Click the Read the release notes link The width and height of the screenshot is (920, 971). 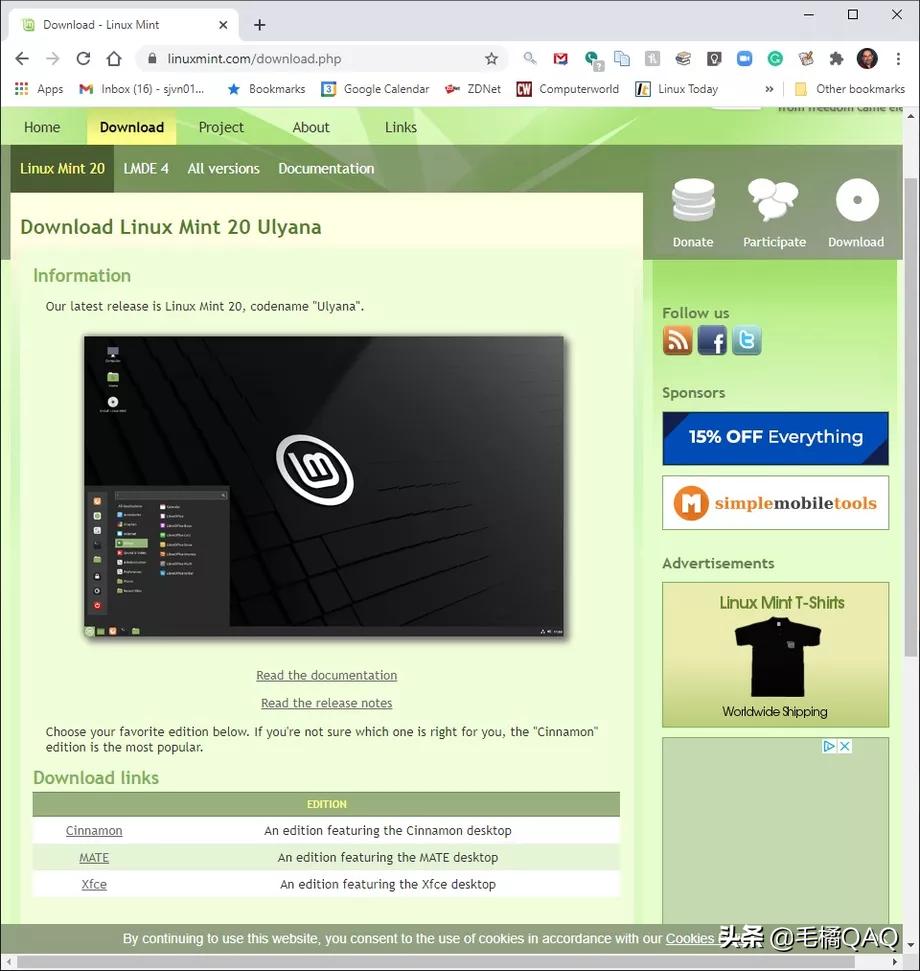326,703
